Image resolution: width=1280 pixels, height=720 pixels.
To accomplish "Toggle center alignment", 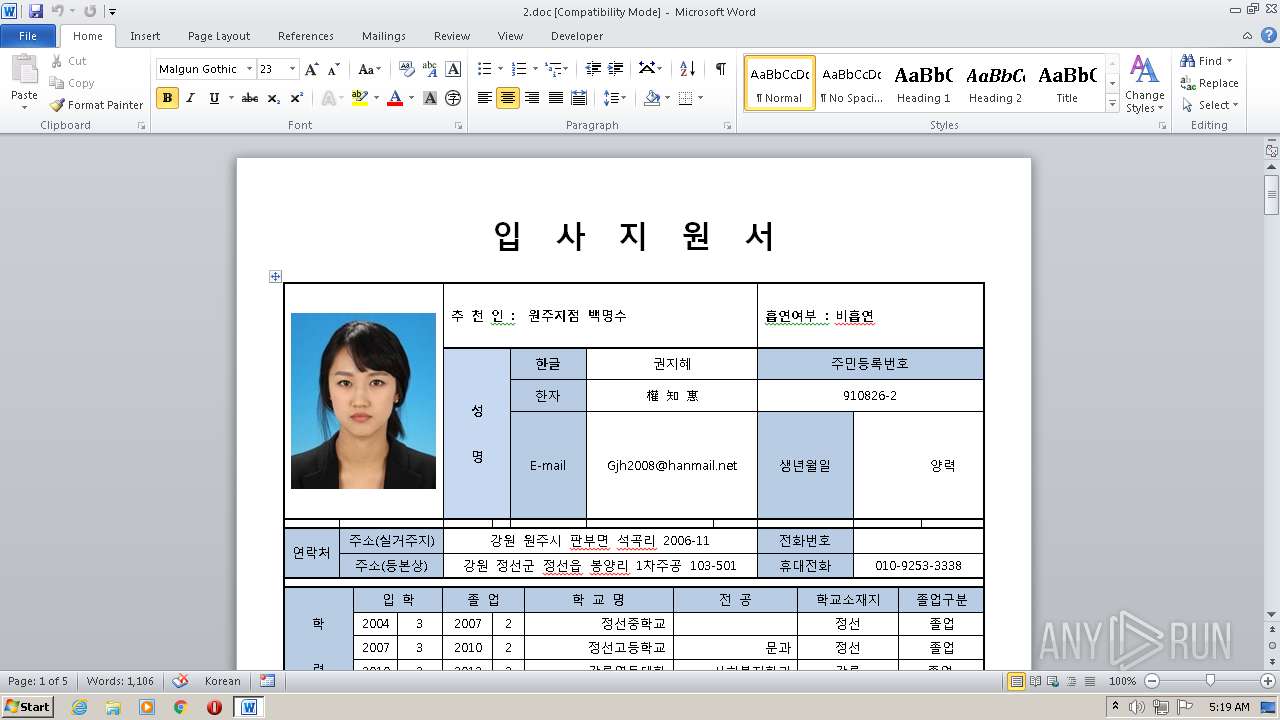I will click(x=508, y=98).
